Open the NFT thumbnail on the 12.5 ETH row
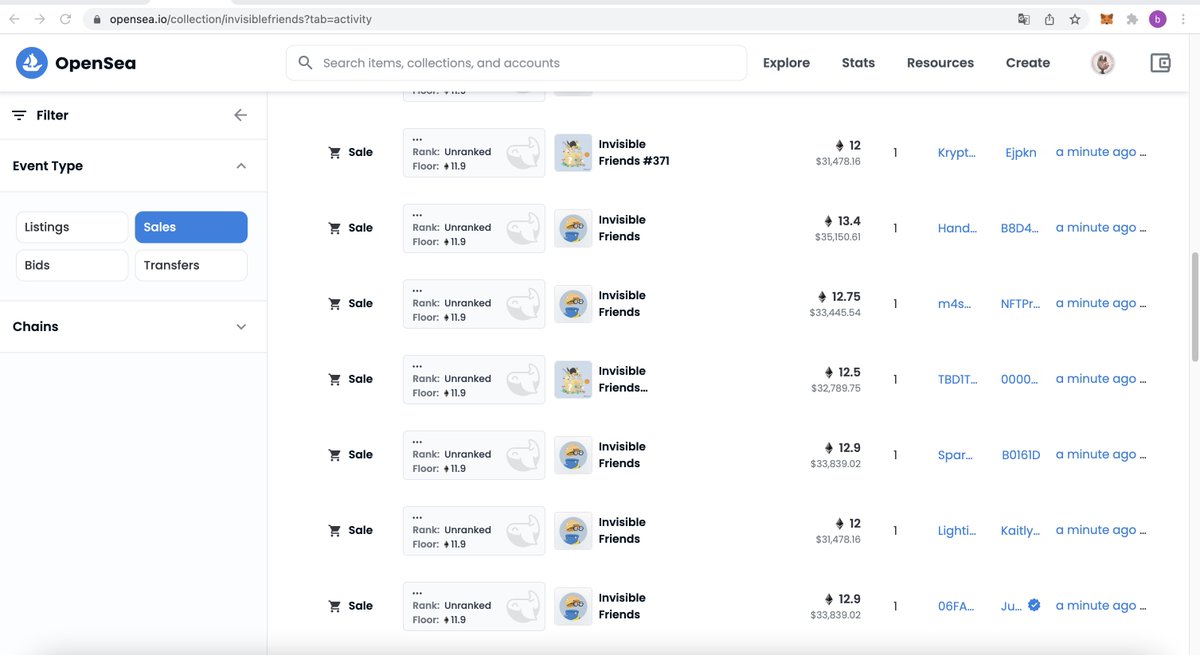The width and height of the screenshot is (1200, 655). point(573,379)
